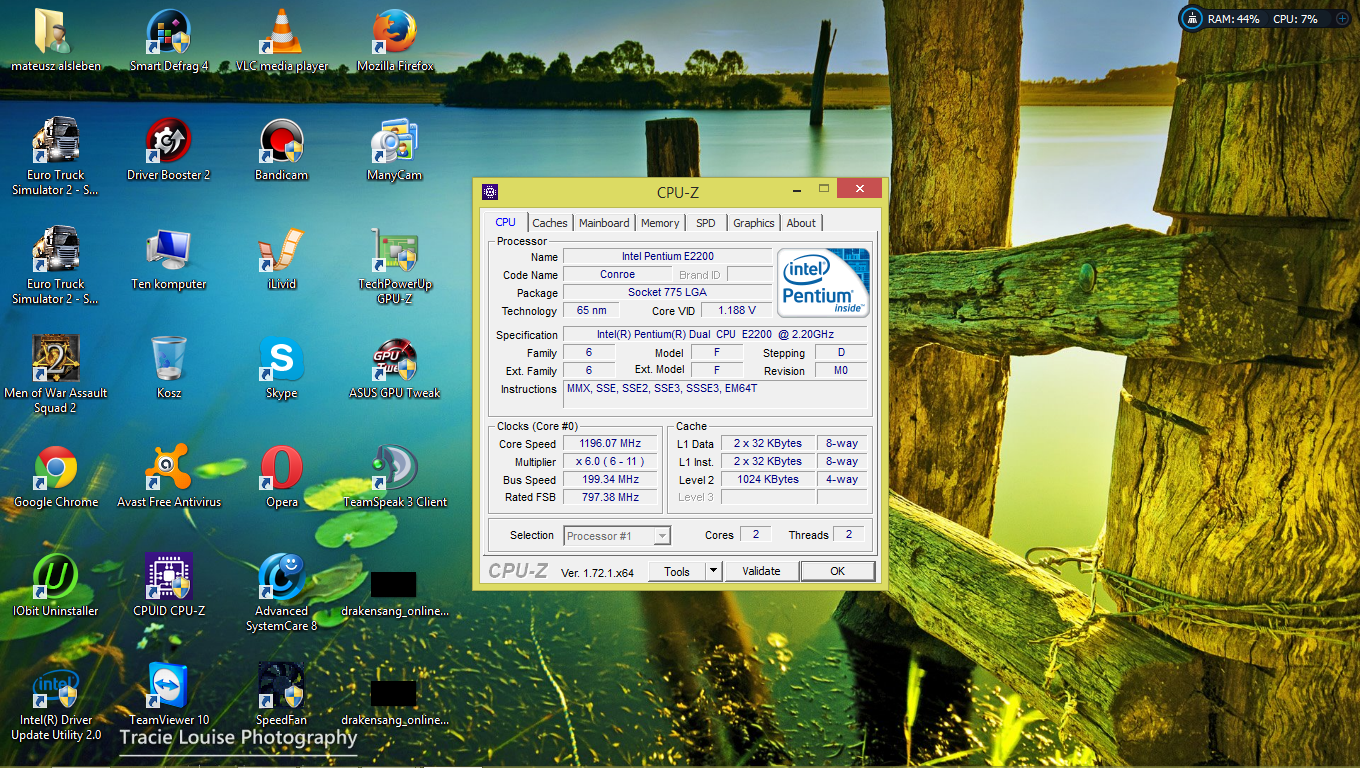Select the Google Chrome desktop icon
Screen dimensions: 1360x768
point(55,470)
